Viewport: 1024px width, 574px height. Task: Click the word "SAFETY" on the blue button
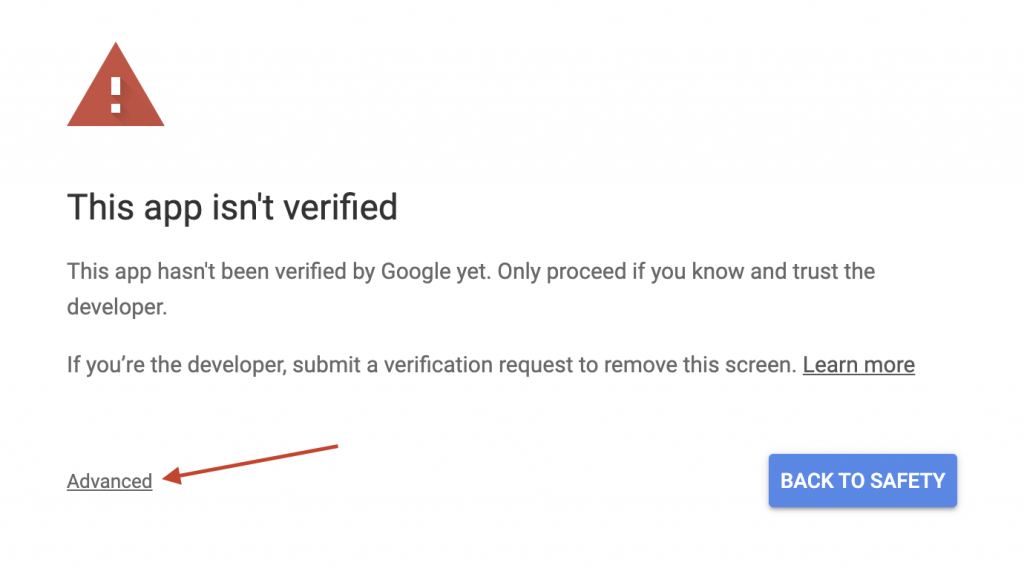point(908,481)
